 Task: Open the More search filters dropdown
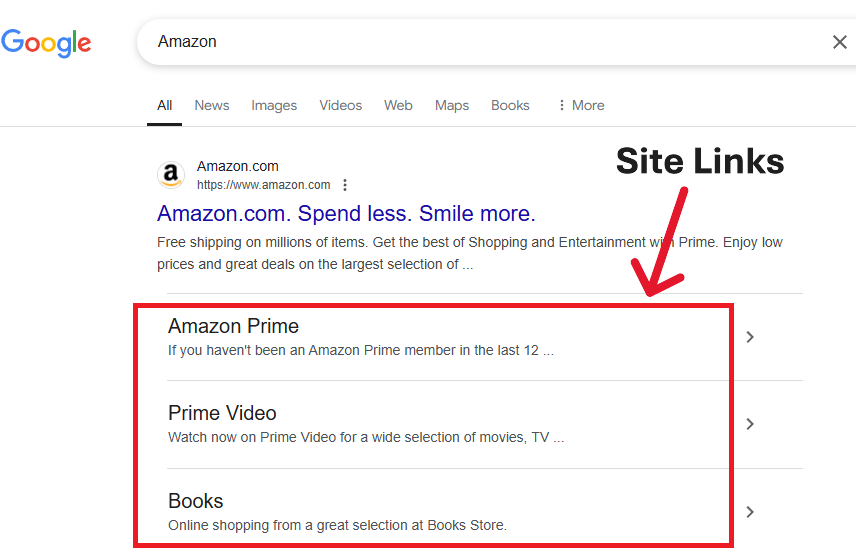[581, 105]
